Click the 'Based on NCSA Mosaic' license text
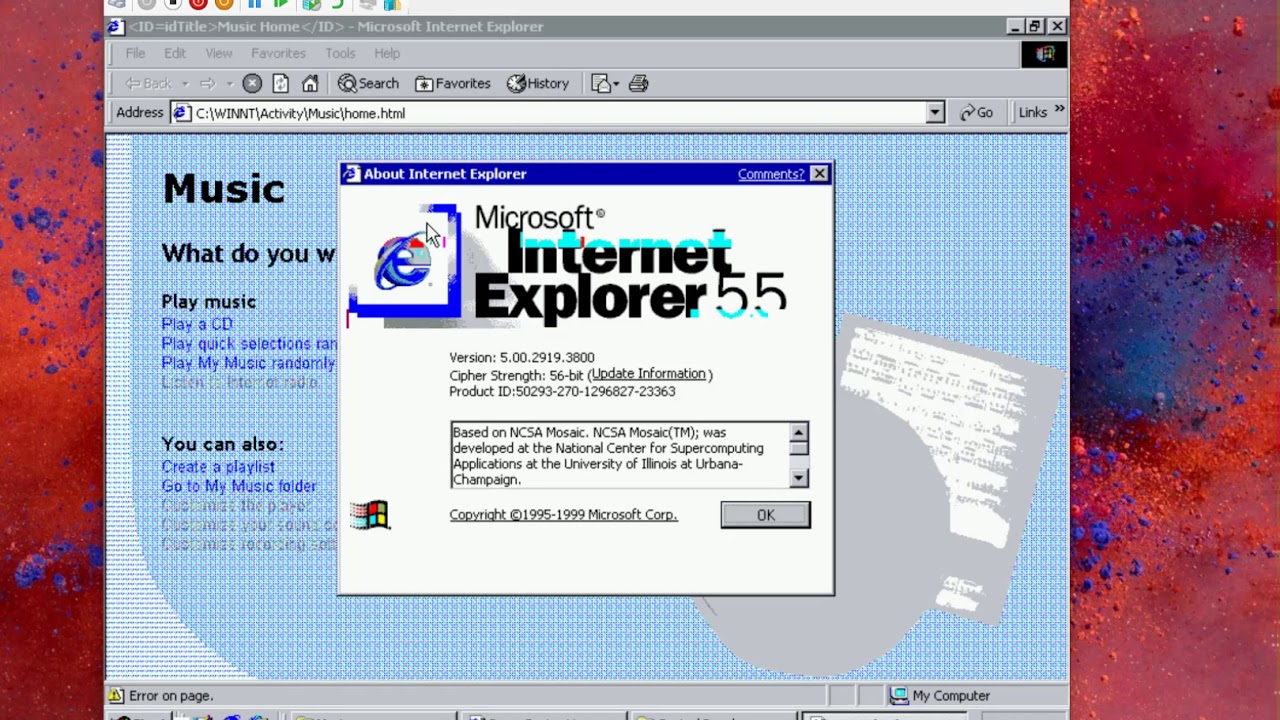 [x=608, y=456]
